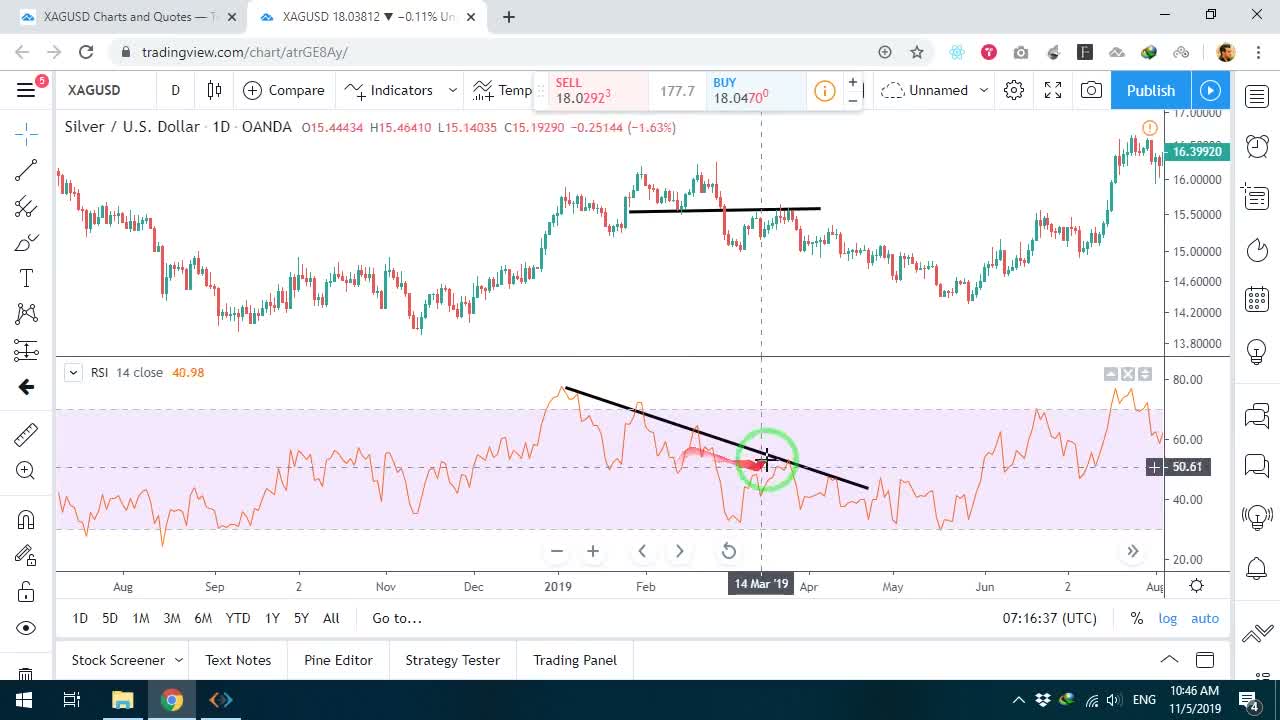Toggle percent scale mode
The height and width of the screenshot is (720, 1280).
coord(1136,618)
